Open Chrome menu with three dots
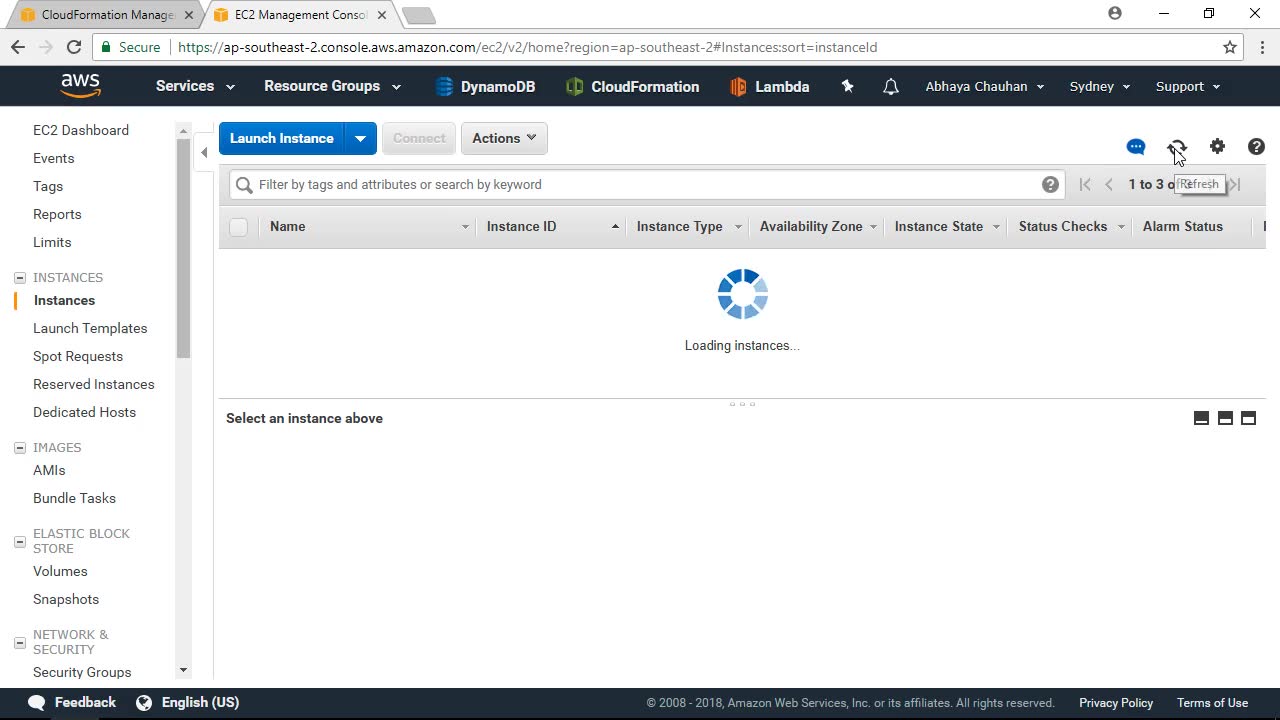Screen dimensions: 1280x720 (1262, 47)
